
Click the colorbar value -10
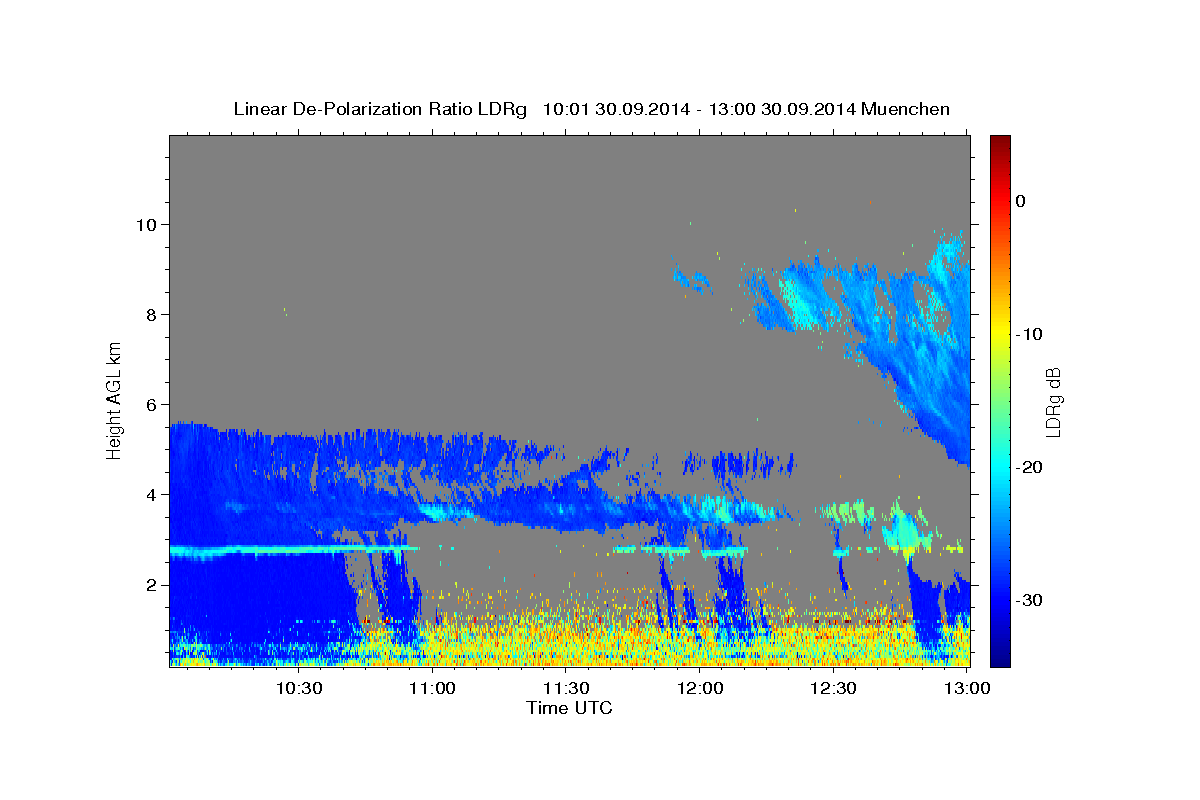pos(1029,334)
